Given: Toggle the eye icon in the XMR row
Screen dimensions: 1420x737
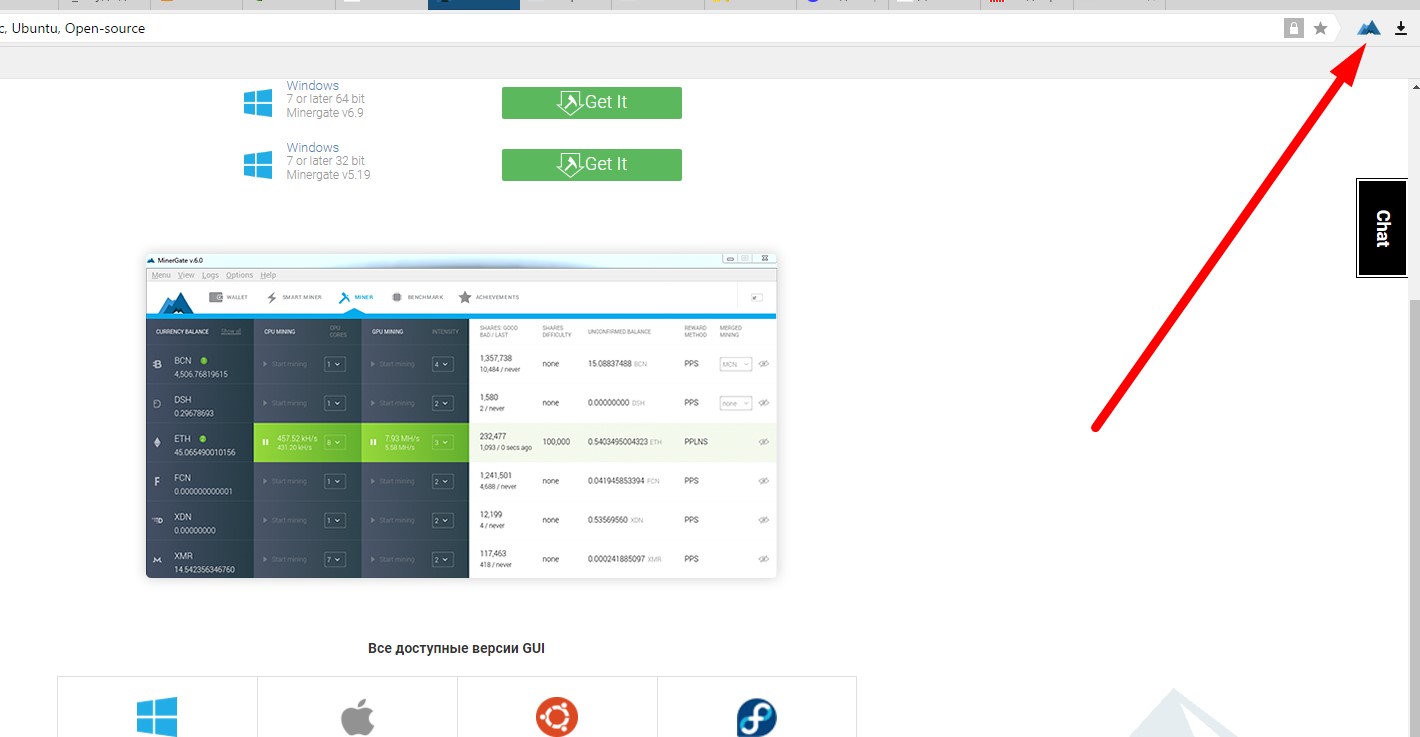Looking at the screenshot, I should click(763, 559).
